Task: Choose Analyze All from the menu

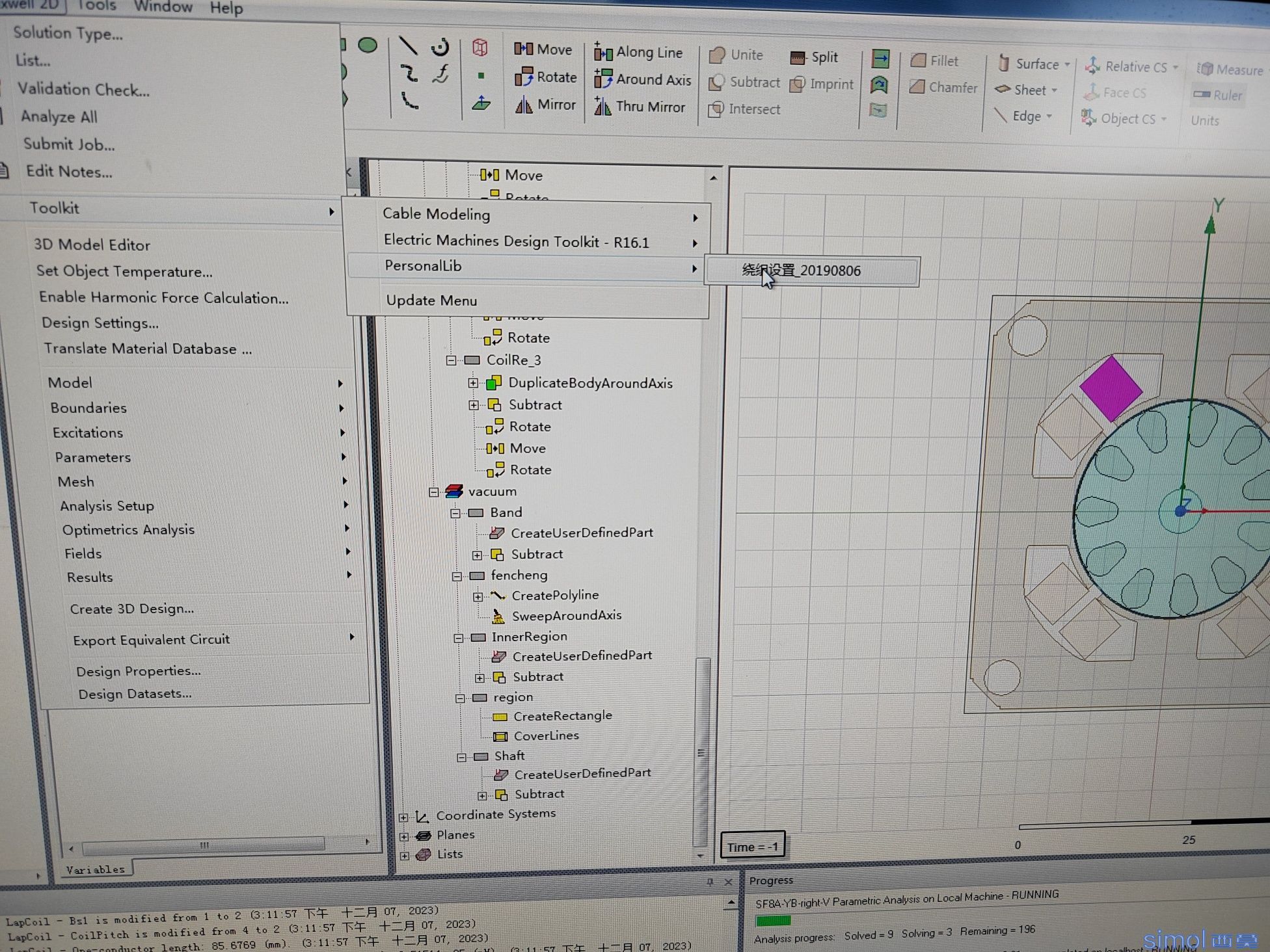Action: [x=59, y=116]
